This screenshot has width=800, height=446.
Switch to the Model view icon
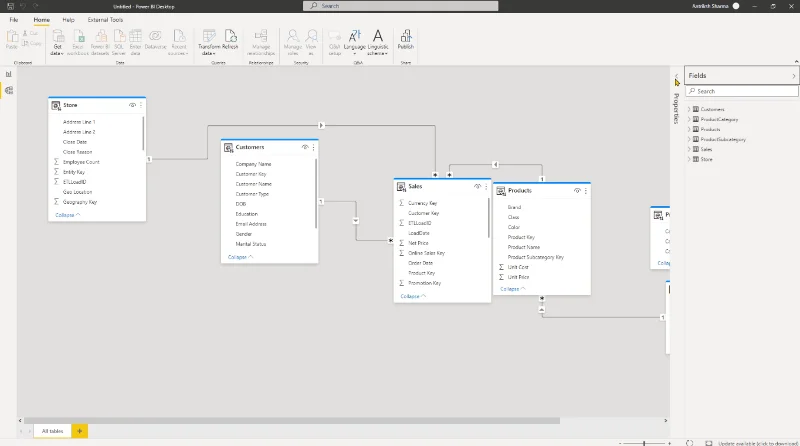pyautogui.click(x=9, y=91)
